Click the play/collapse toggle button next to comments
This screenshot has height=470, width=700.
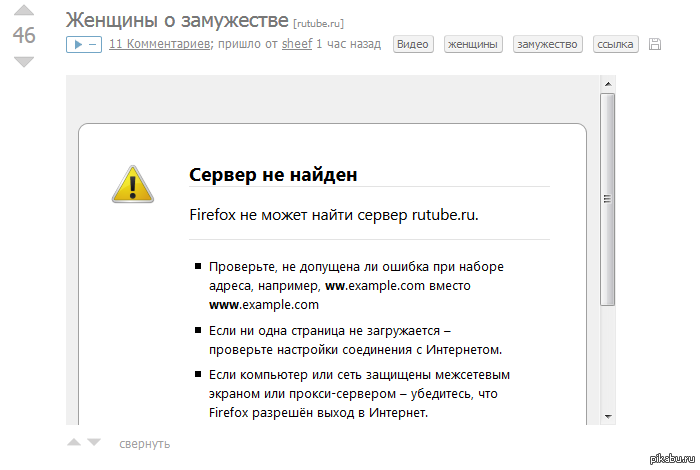click(84, 44)
